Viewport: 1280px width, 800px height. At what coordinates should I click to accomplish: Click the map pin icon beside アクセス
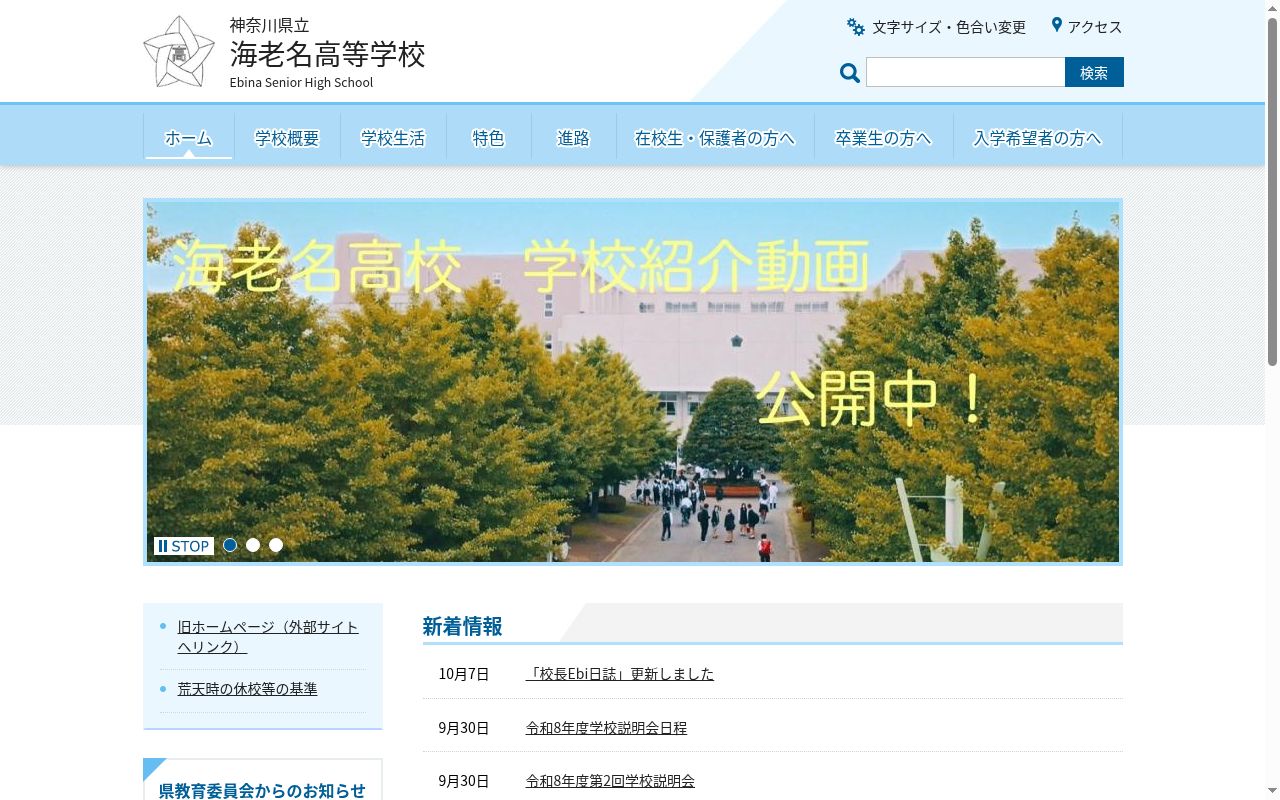(1056, 25)
